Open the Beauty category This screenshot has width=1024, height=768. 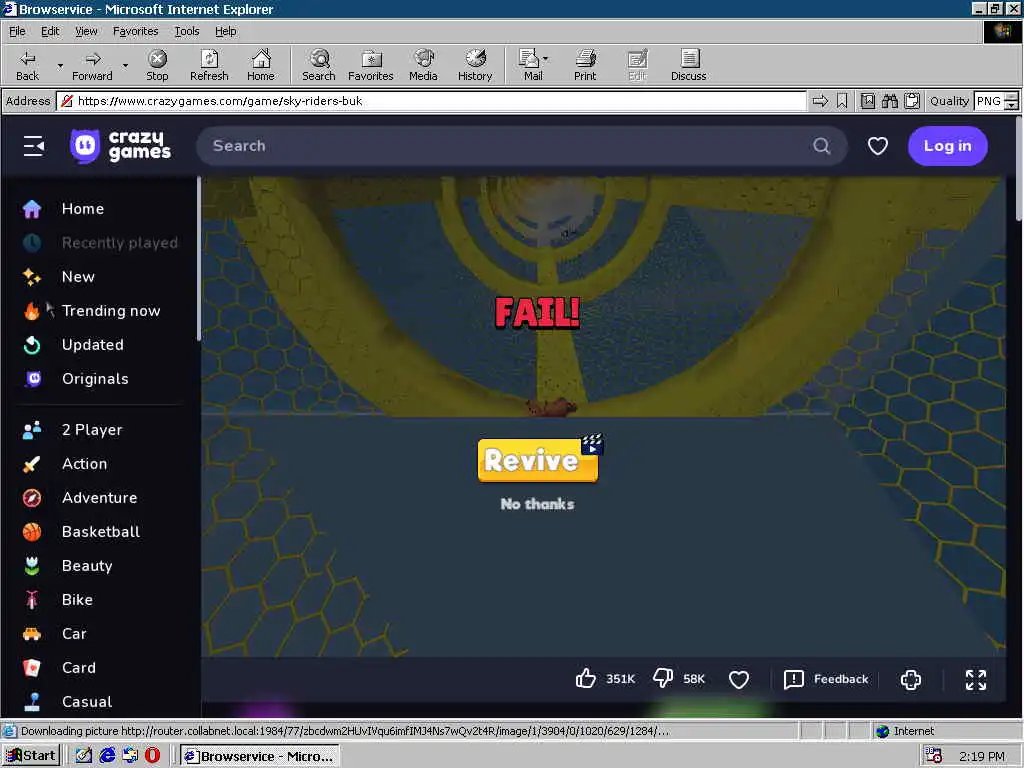(87, 565)
